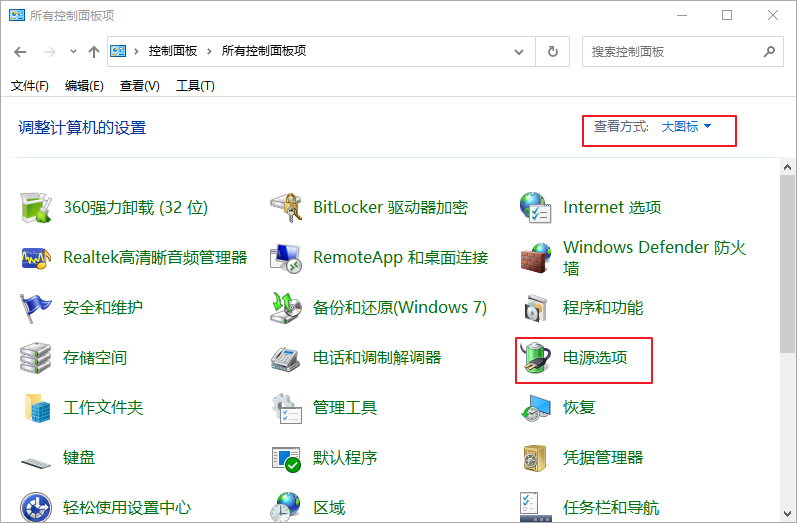797x523 pixels.
Task: Expand the address bar history dropdown
Action: tap(519, 51)
